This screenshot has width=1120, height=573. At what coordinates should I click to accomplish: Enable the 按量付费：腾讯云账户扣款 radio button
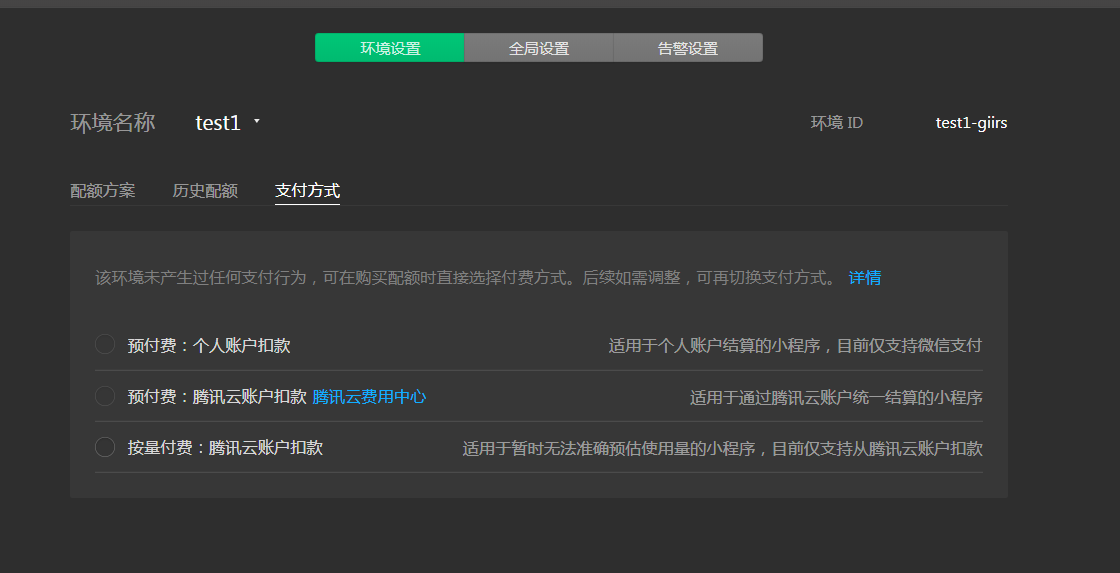(105, 447)
